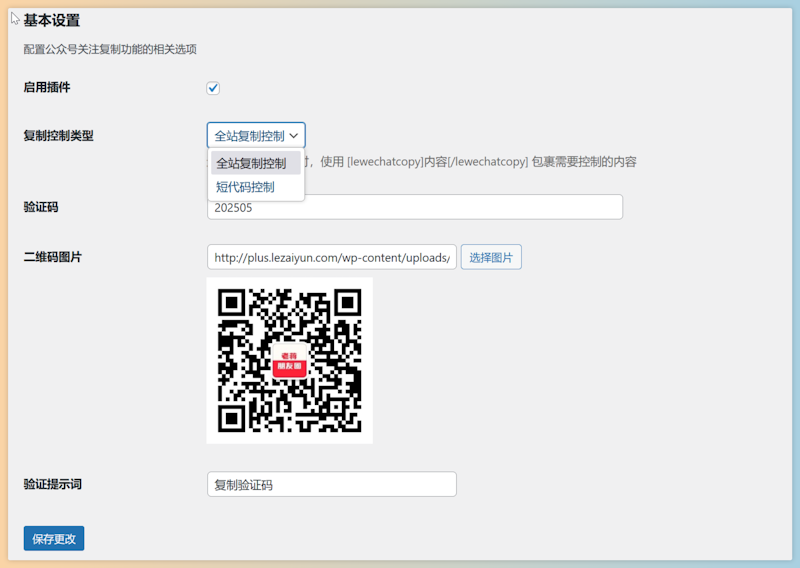This screenshot has height=568, width=800.
Task: Focus the 二维码图片 URL field
Action: coord(332,257)
